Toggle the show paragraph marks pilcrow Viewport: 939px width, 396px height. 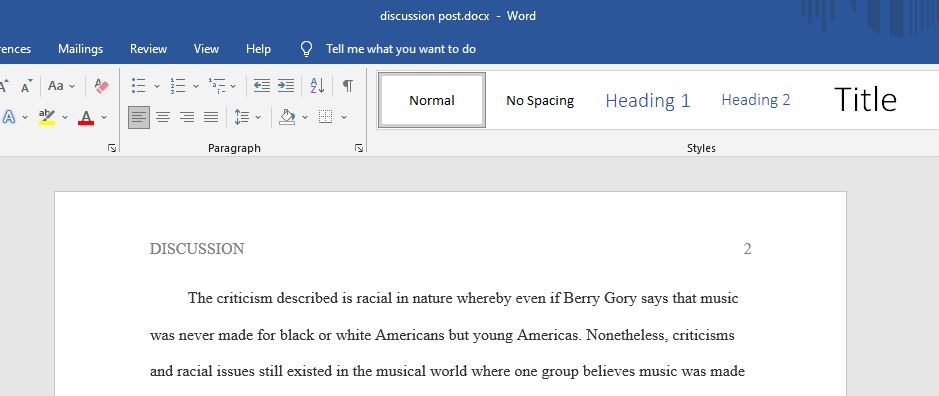tap(347, 86)
